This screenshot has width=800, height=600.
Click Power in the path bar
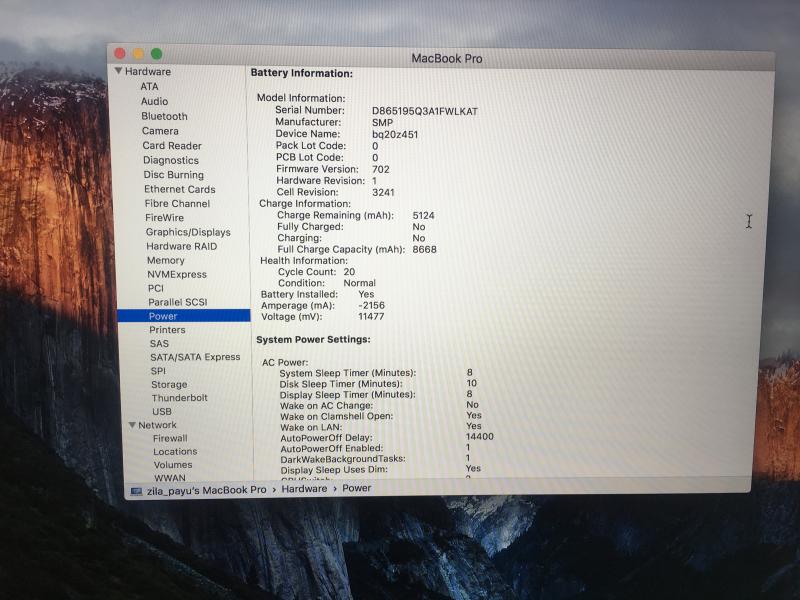click(357, 488)
